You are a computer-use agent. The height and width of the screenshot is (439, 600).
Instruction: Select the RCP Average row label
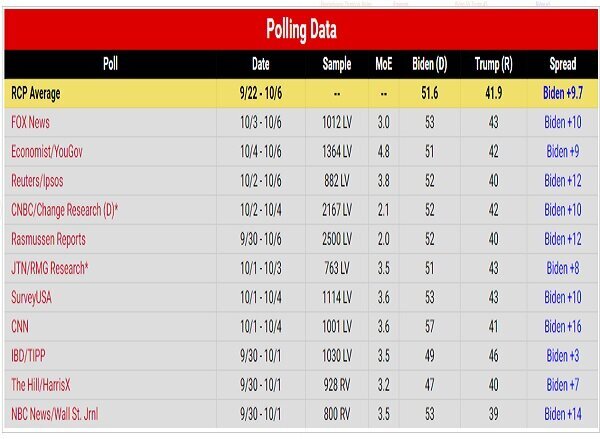[x=36, y=93]
